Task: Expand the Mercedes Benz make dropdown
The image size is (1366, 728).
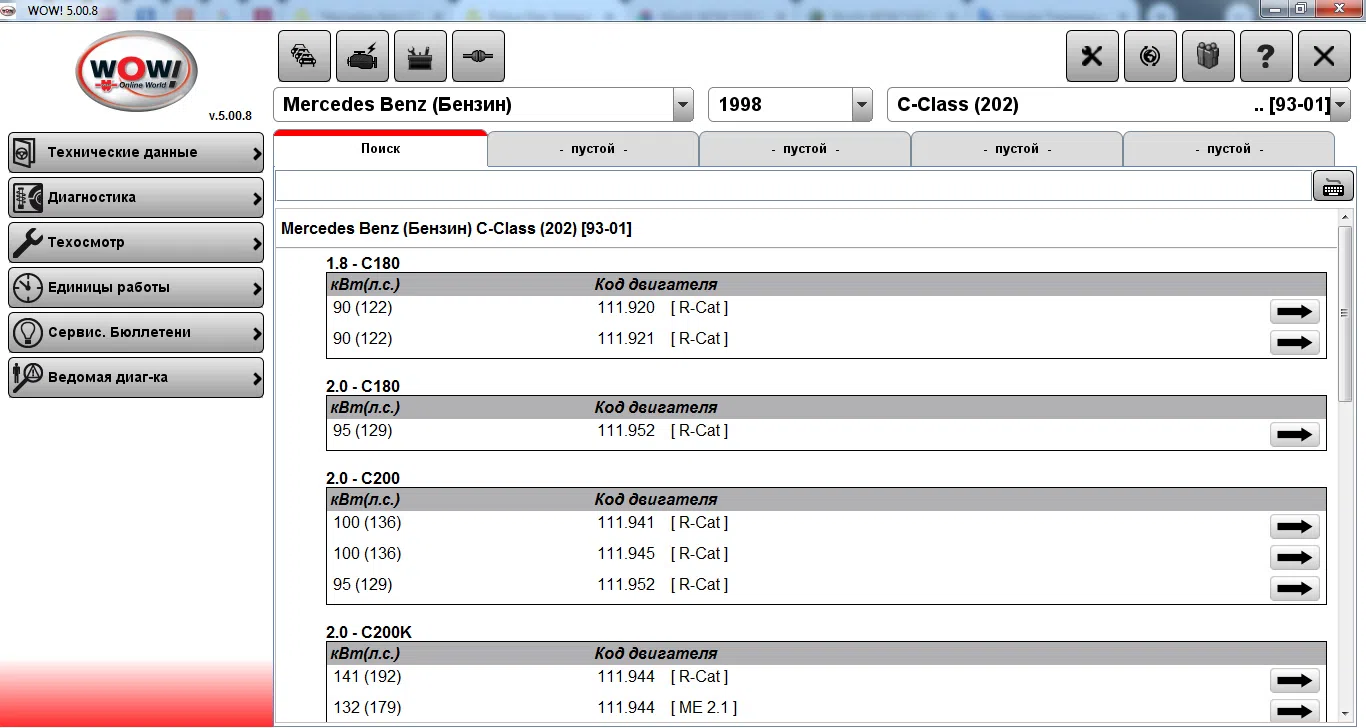Action: [683, 105]
